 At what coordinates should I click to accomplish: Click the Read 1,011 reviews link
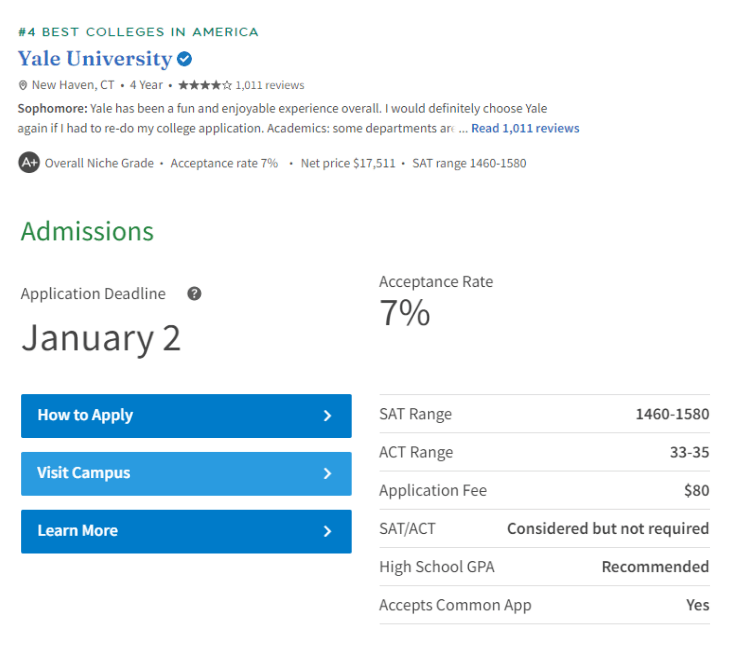coord(525,128)
